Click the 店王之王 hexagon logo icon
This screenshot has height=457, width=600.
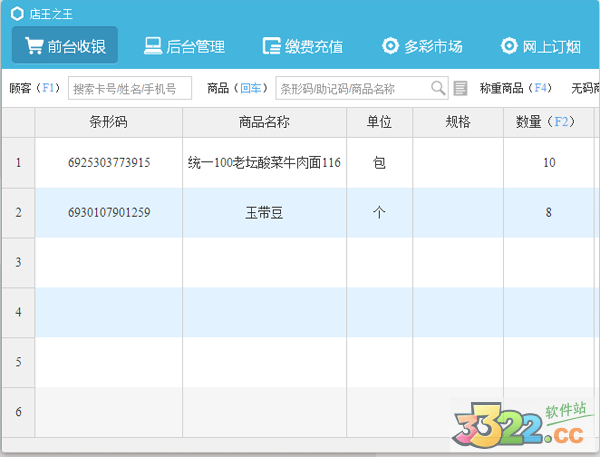click(x=17, y=14)
